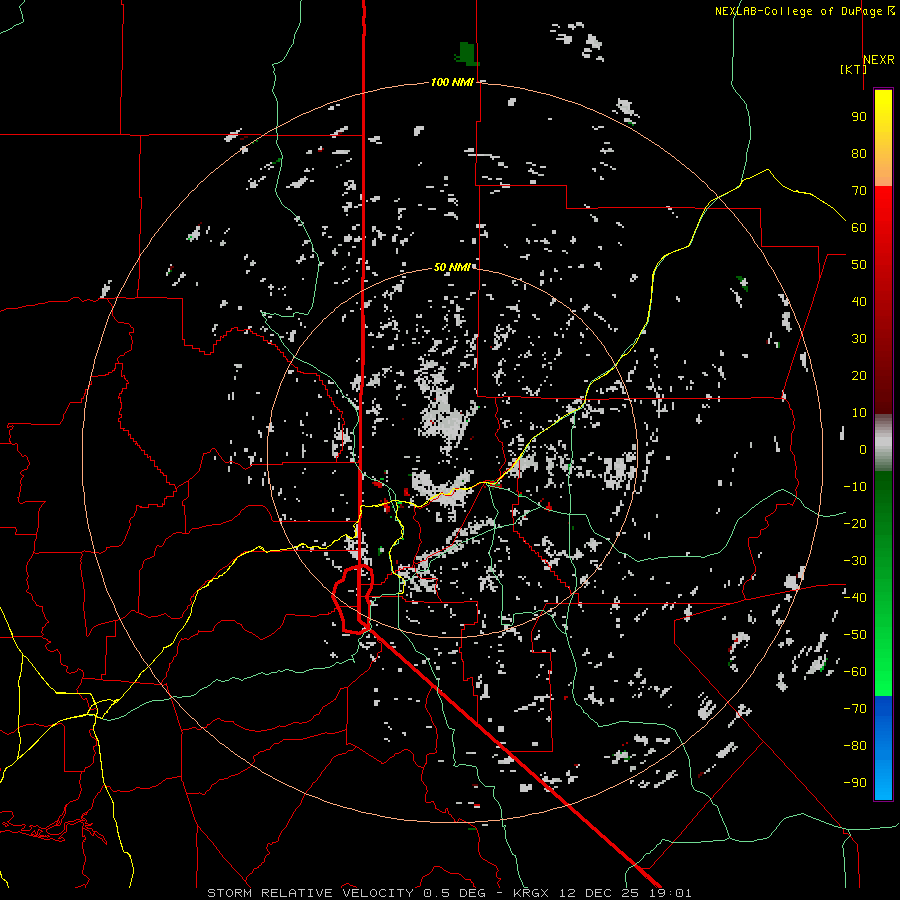This screenshot has width=900, height=900.
Task: Click the gray zero-velocity segment of the color bar
Action: (x=883, y=443)
